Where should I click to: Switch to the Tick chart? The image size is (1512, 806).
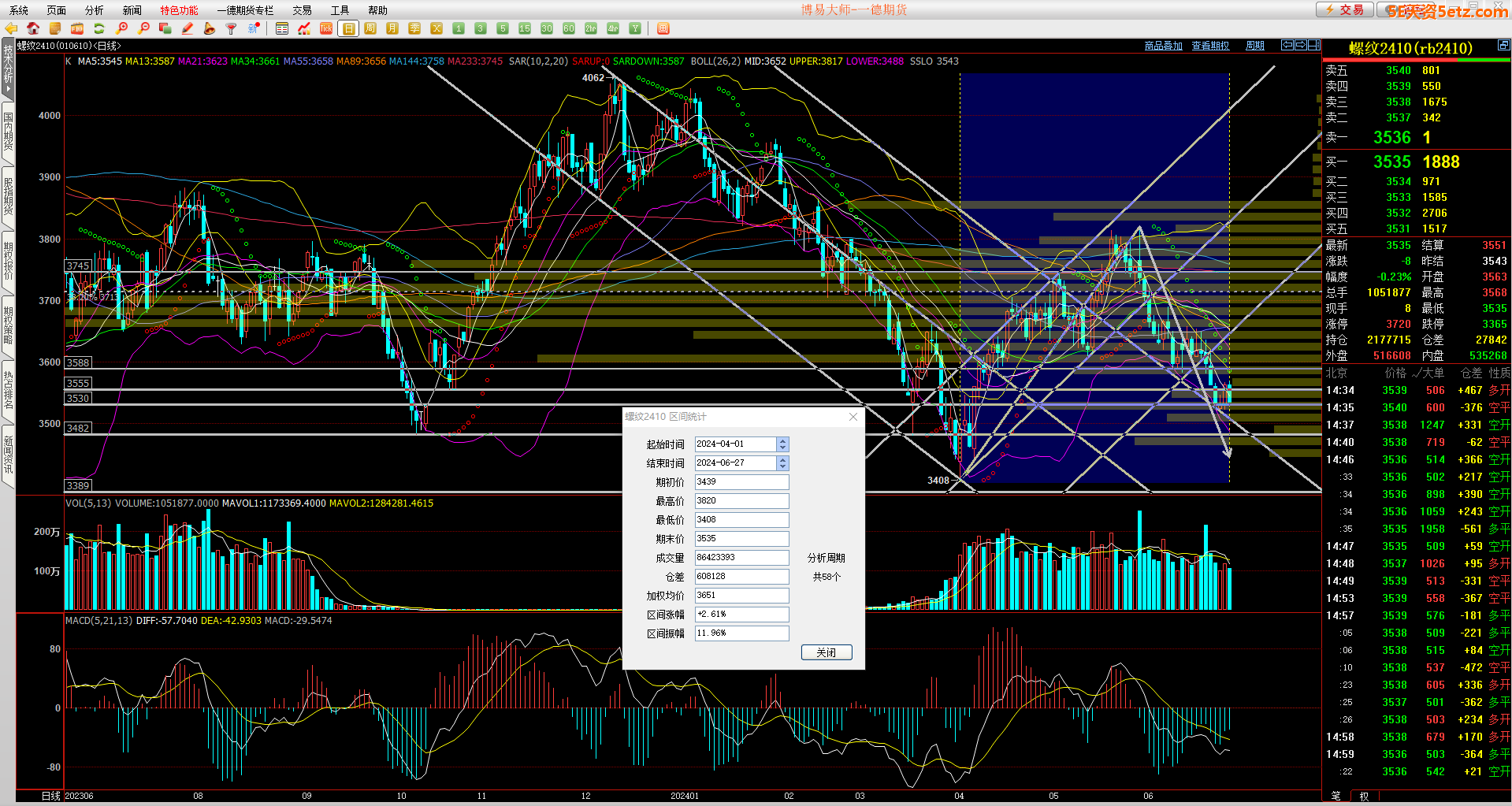click(326, 28)
